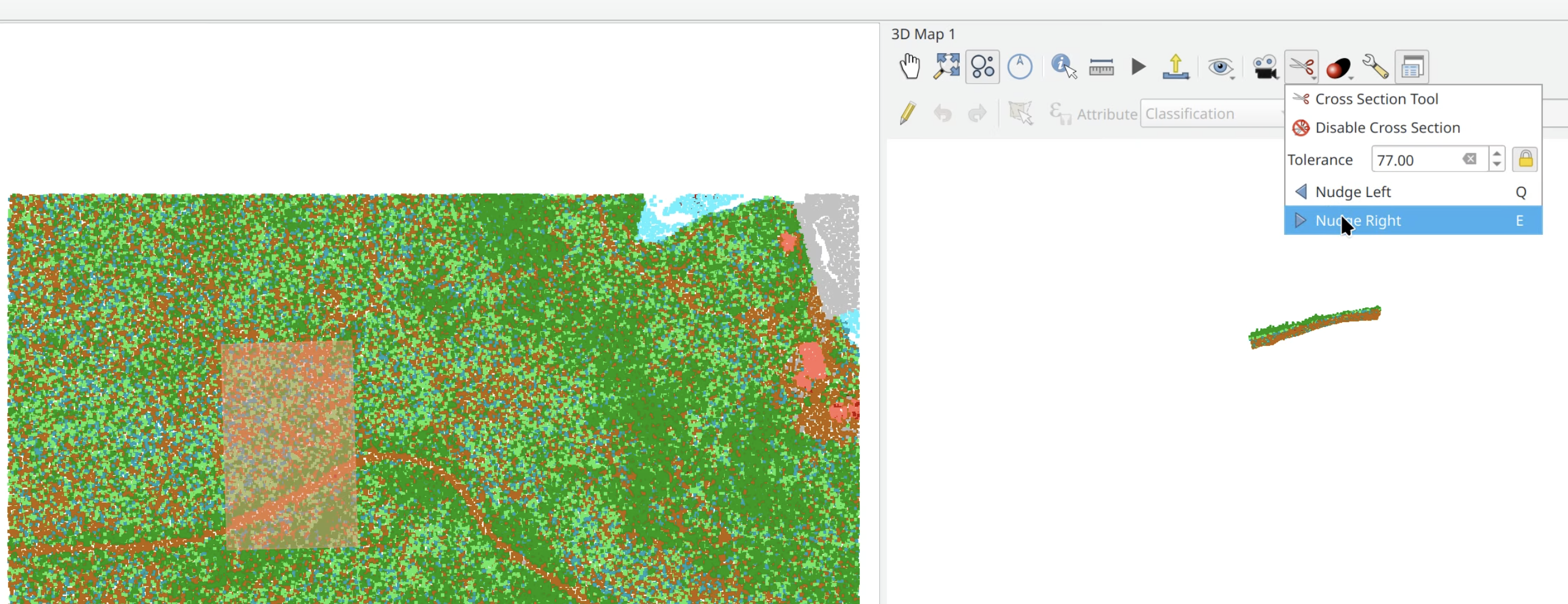Viewport: 1568px width, 604px height.
Task: Click Nudge Left in the menu
Action: pyautogui.click(x=1352, y=192)
